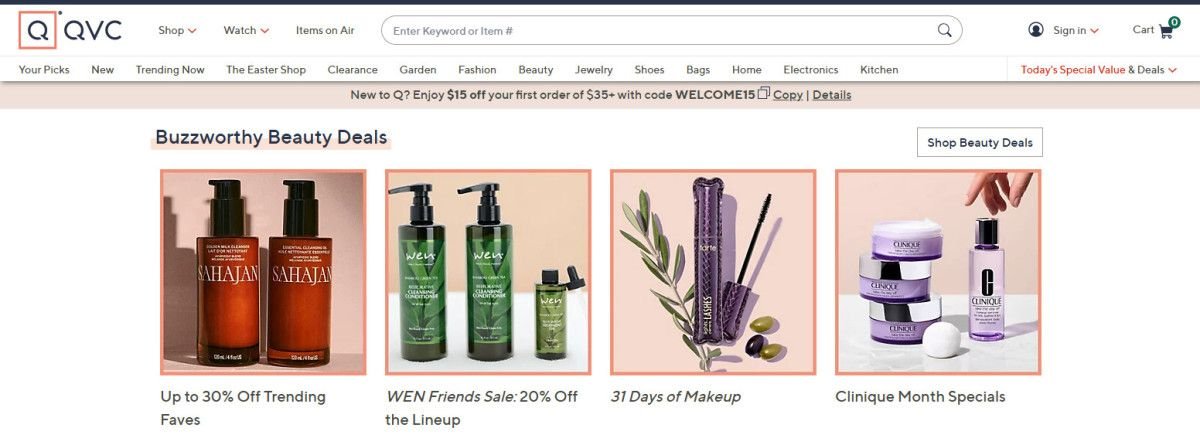The image size is (1200, 438).
Task: Open the Clinique Month Specials image
Action: pos(938,272)
